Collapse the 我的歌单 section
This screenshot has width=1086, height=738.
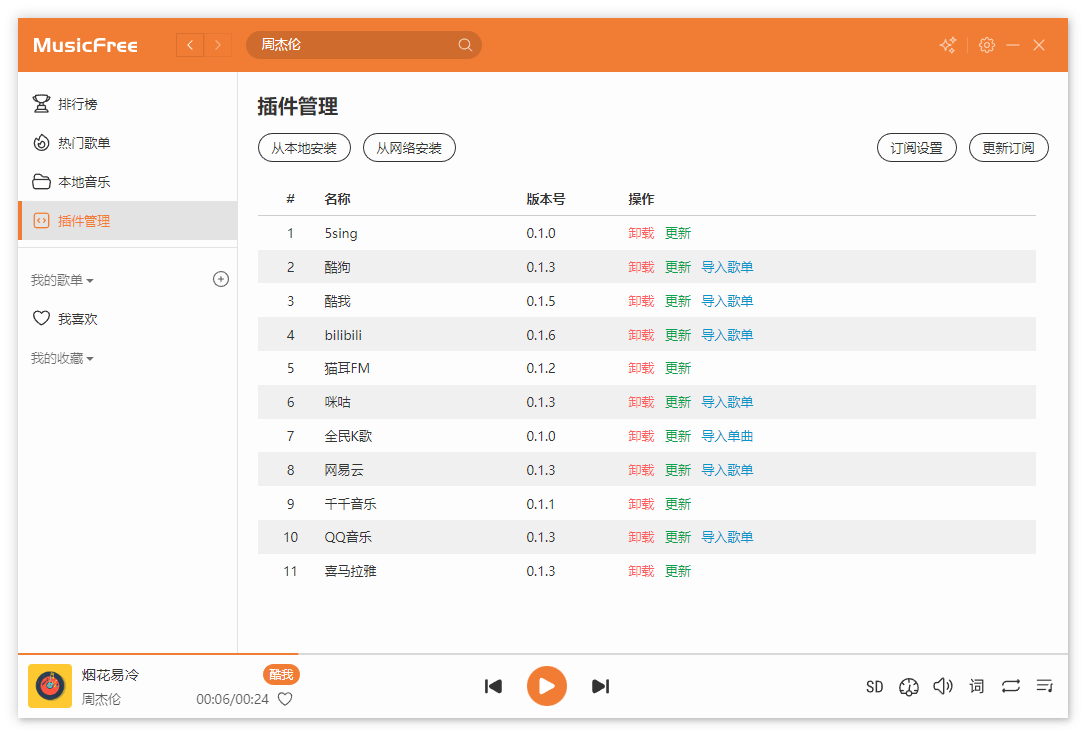(x=62, y=280)
